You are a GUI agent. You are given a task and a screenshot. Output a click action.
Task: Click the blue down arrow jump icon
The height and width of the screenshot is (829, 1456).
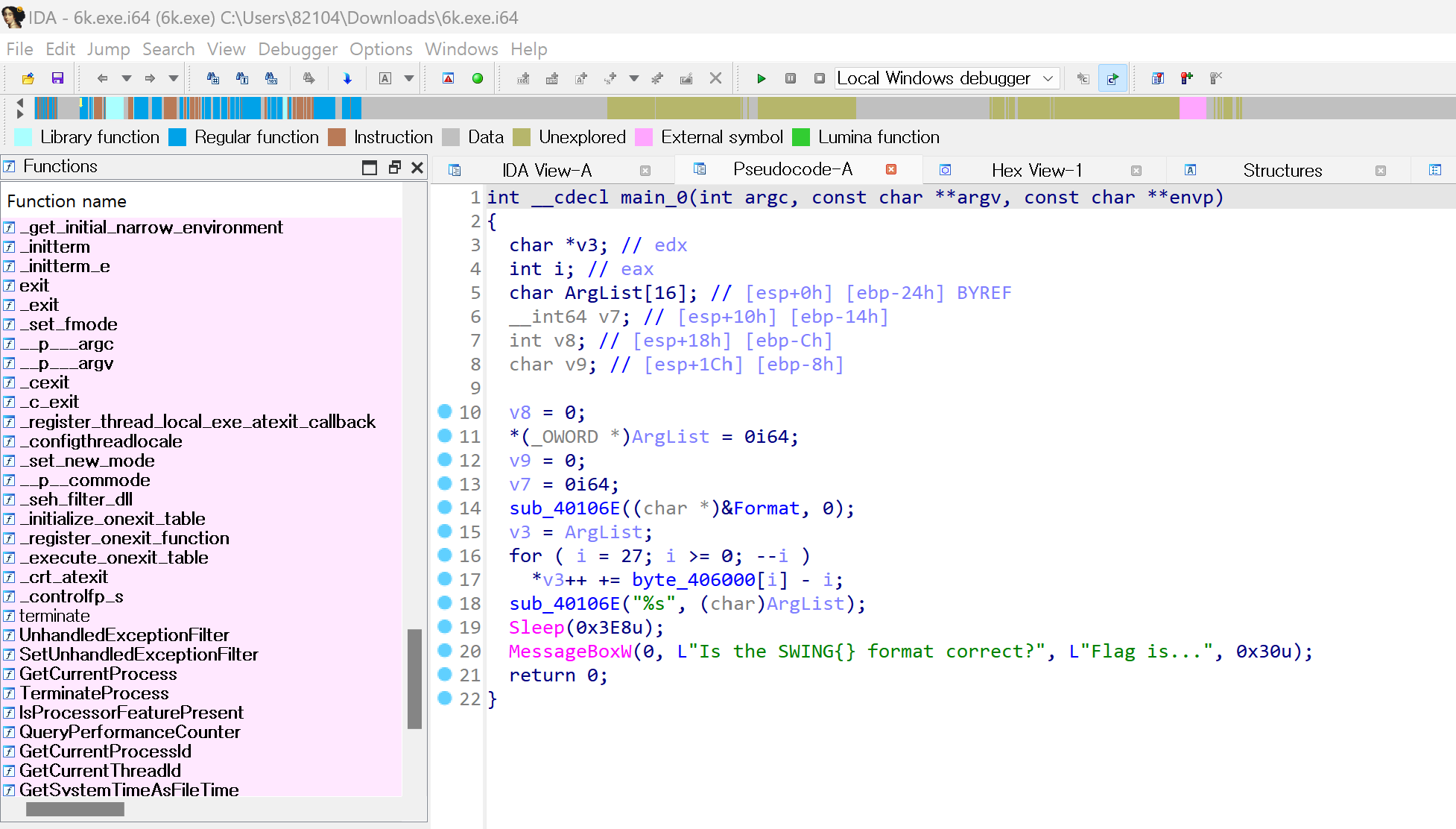tap(347, 78)
